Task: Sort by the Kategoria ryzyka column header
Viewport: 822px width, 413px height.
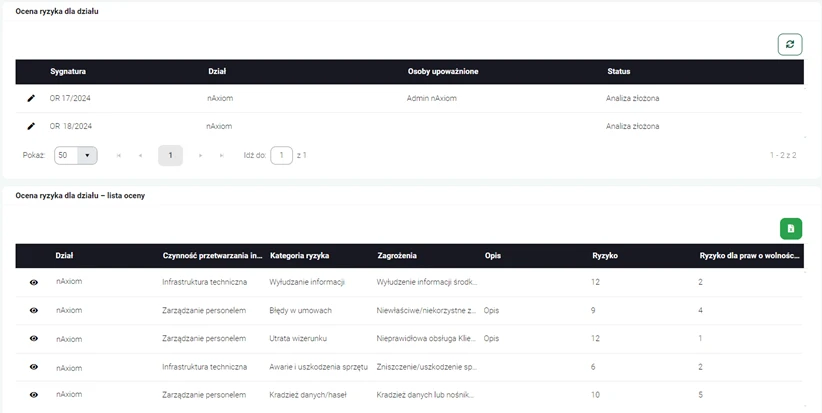Action: coord(306,256)
